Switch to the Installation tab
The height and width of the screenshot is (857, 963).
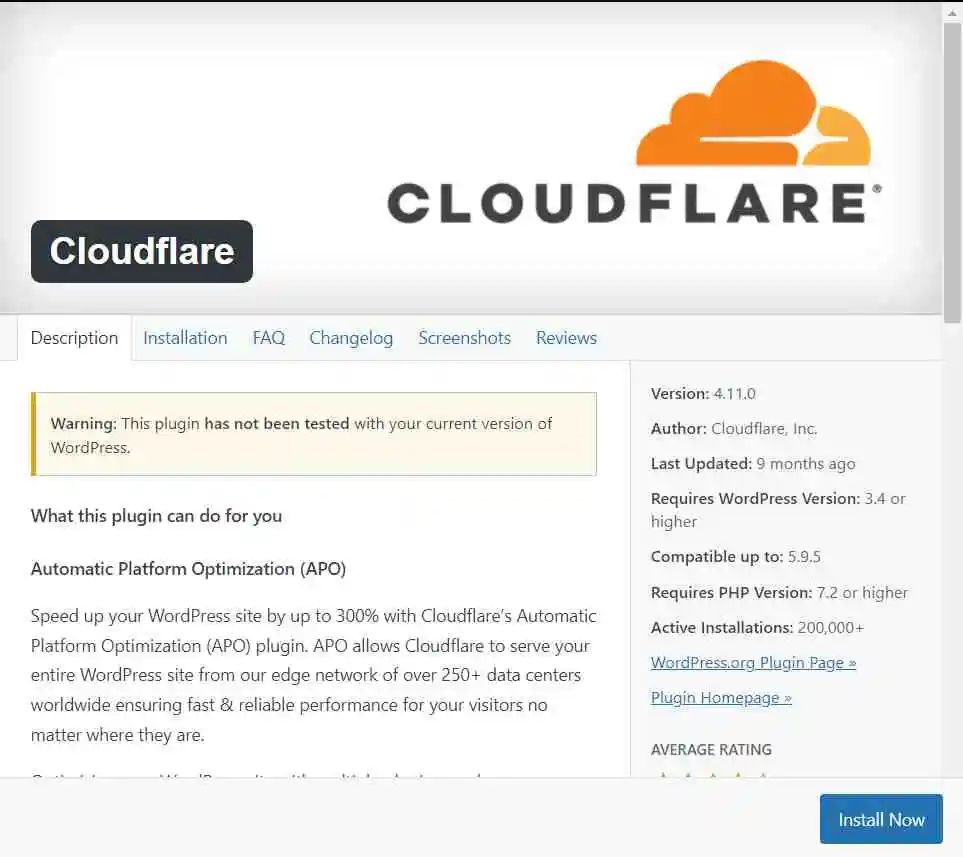[185, 338]
